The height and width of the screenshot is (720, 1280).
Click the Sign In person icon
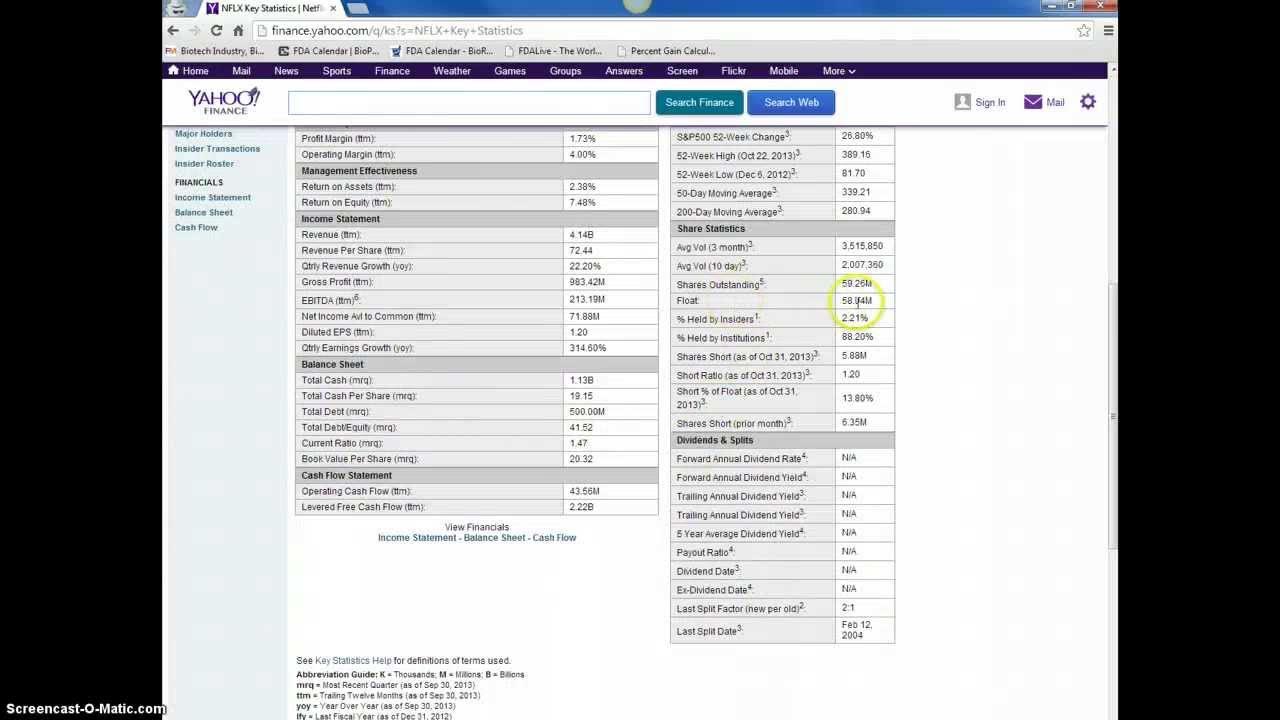(x=962, y=102)
